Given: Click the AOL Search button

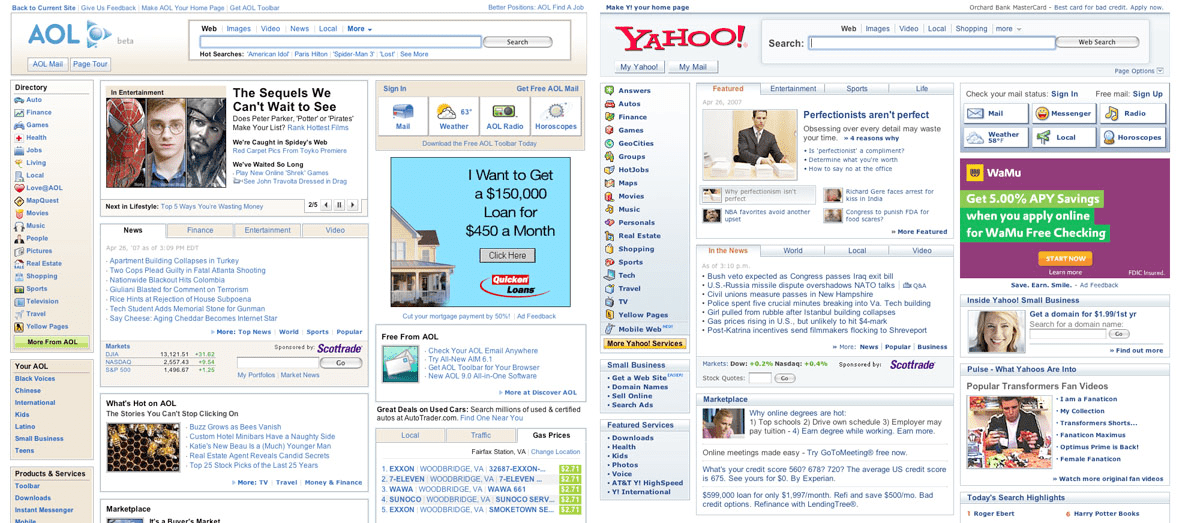Looking at the screenshot, I should tap(517, 42).
